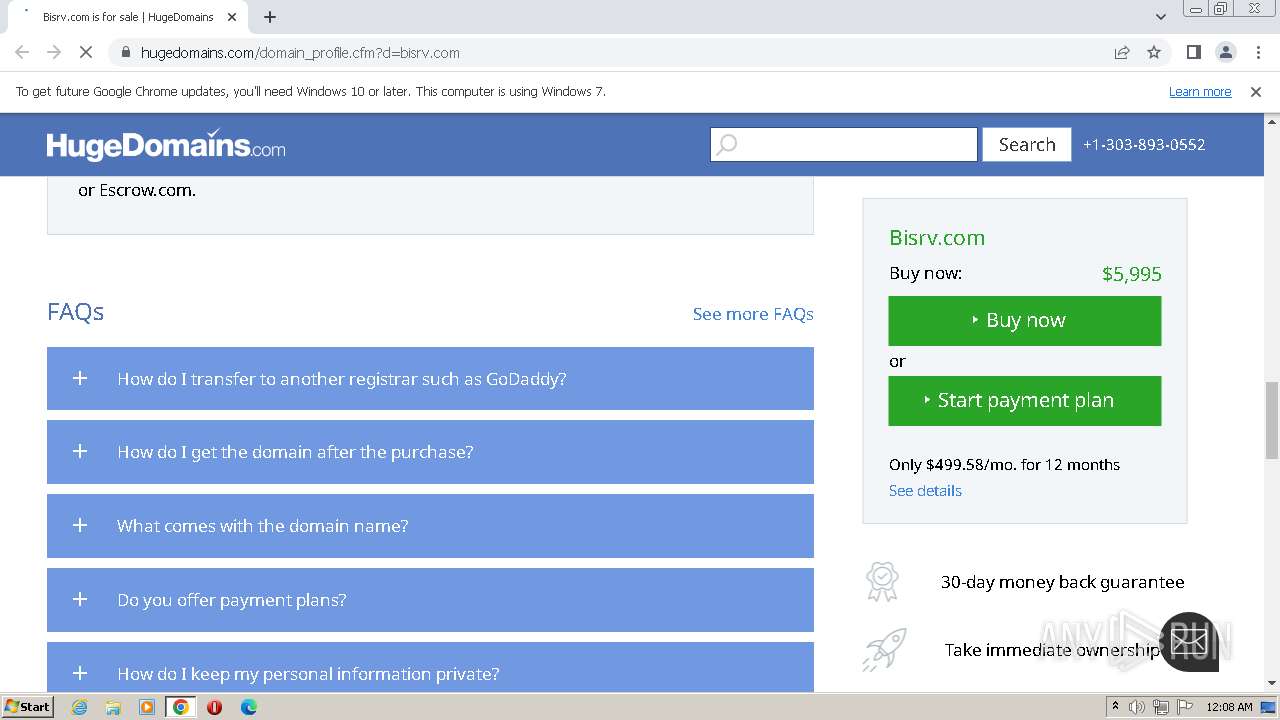Click the money back guarantee ribbon icon

(x=883, y=581)
